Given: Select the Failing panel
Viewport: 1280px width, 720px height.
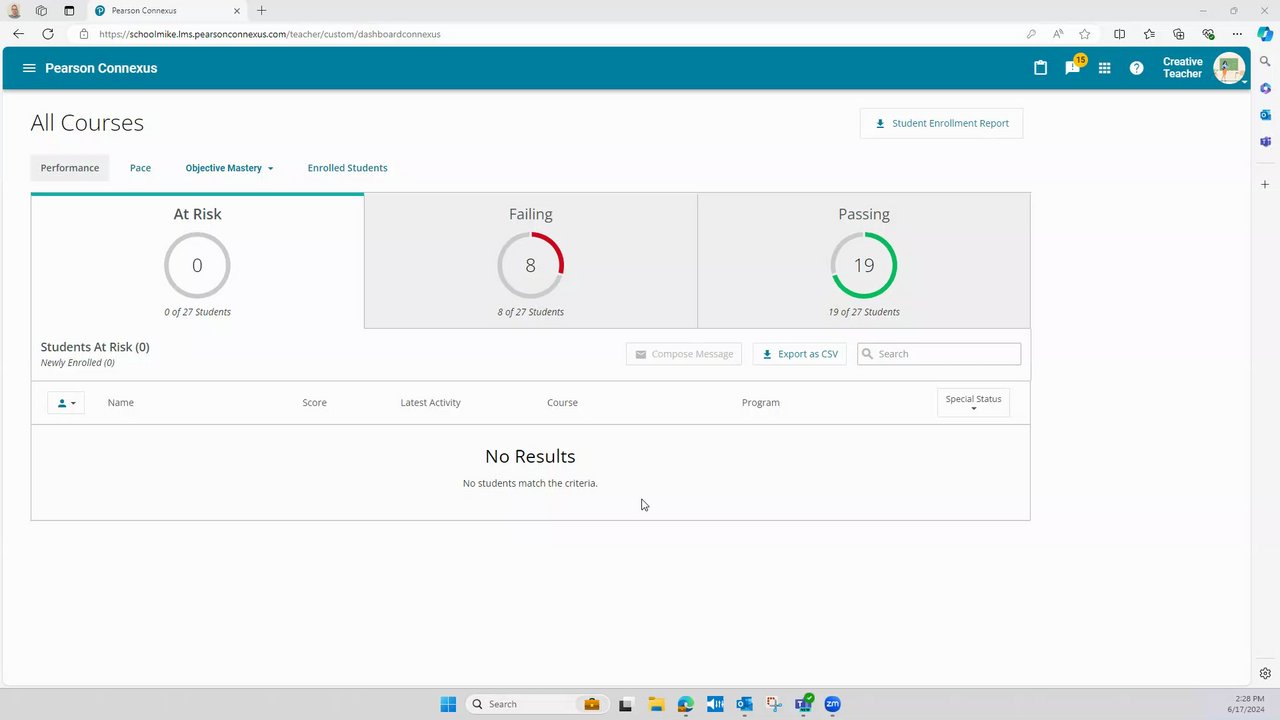Looking at the screenshot, I should tap(530, 260).
